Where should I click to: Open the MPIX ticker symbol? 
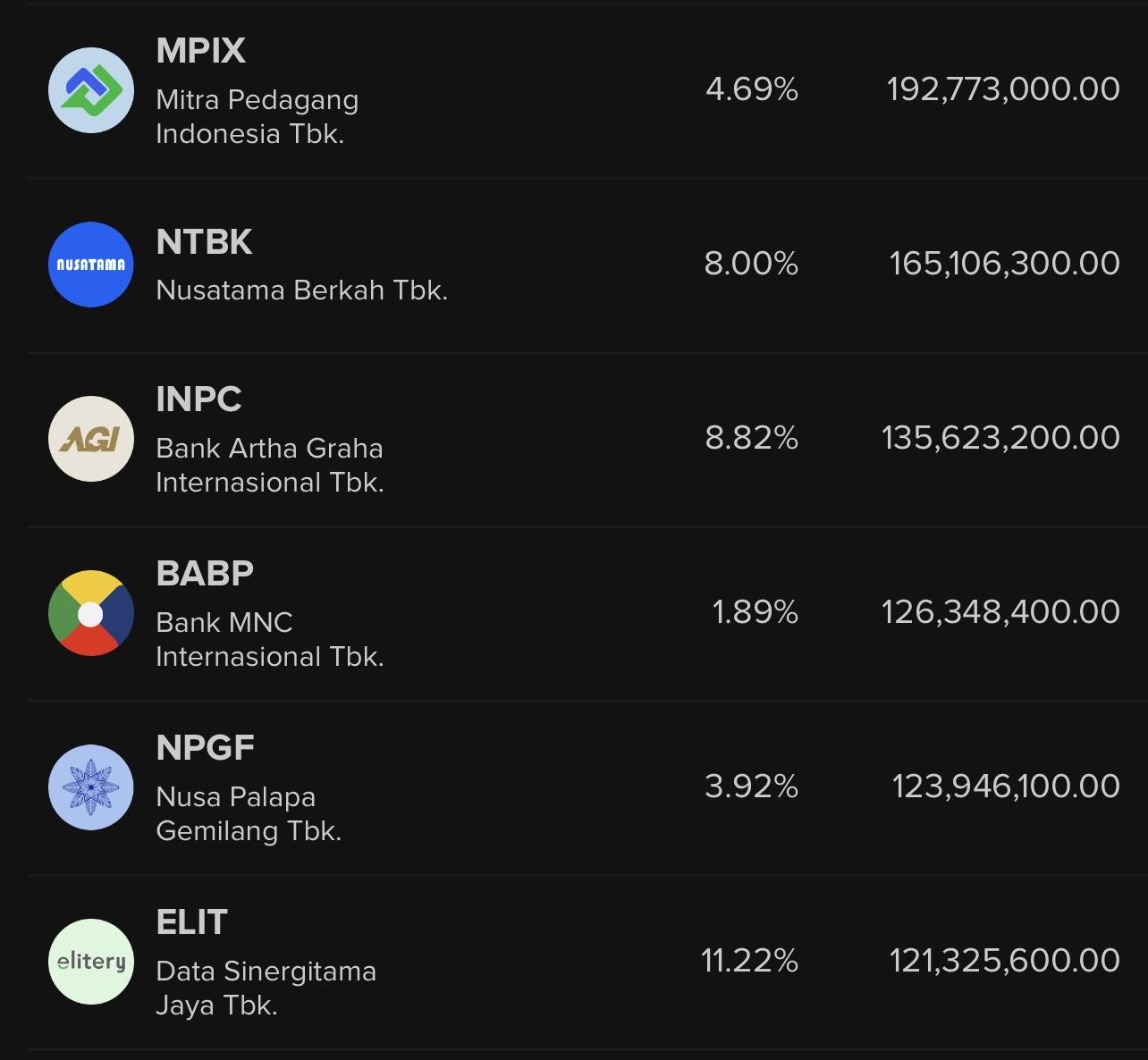(201, 51)
